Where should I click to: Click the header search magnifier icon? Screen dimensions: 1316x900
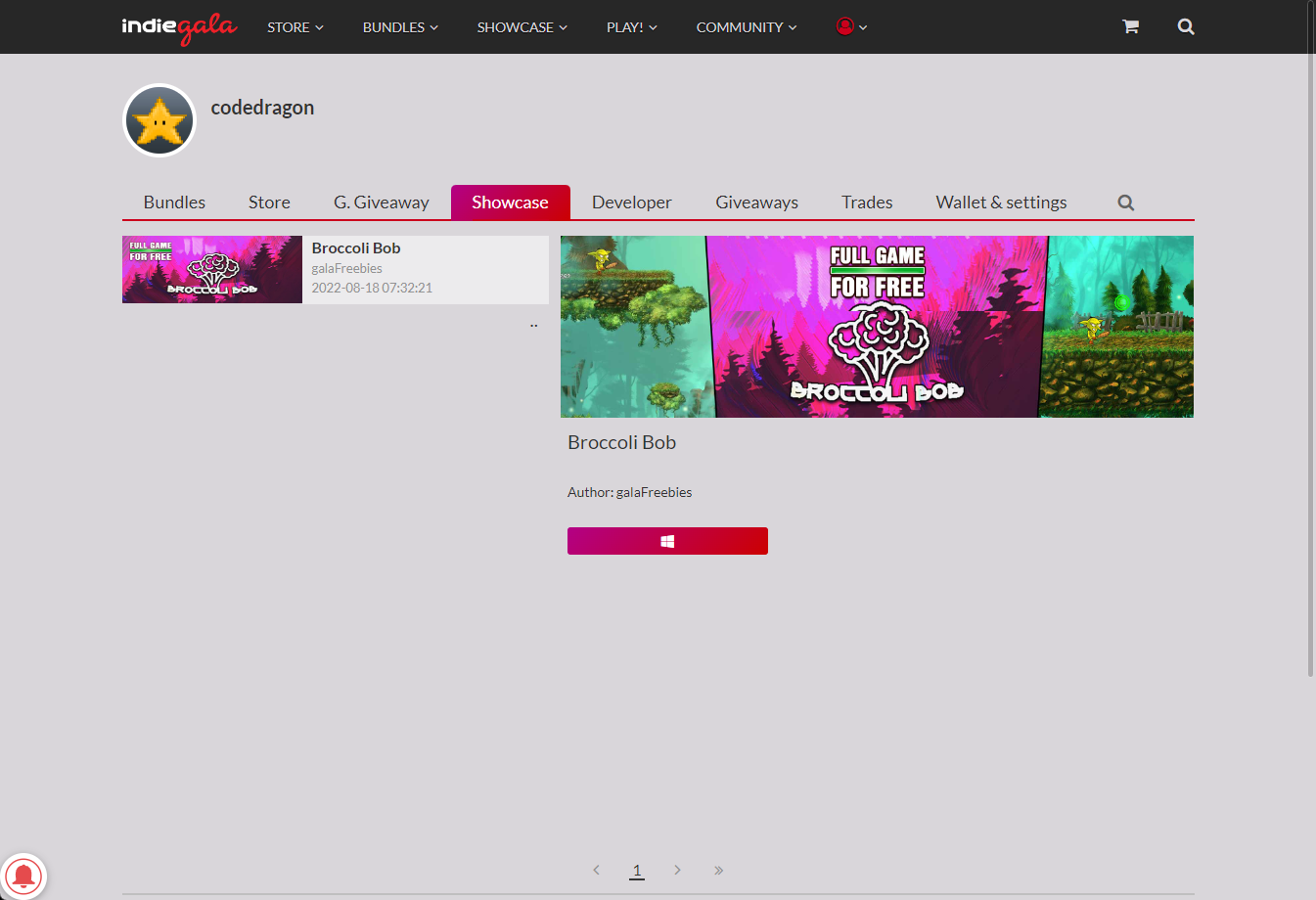1186,26
